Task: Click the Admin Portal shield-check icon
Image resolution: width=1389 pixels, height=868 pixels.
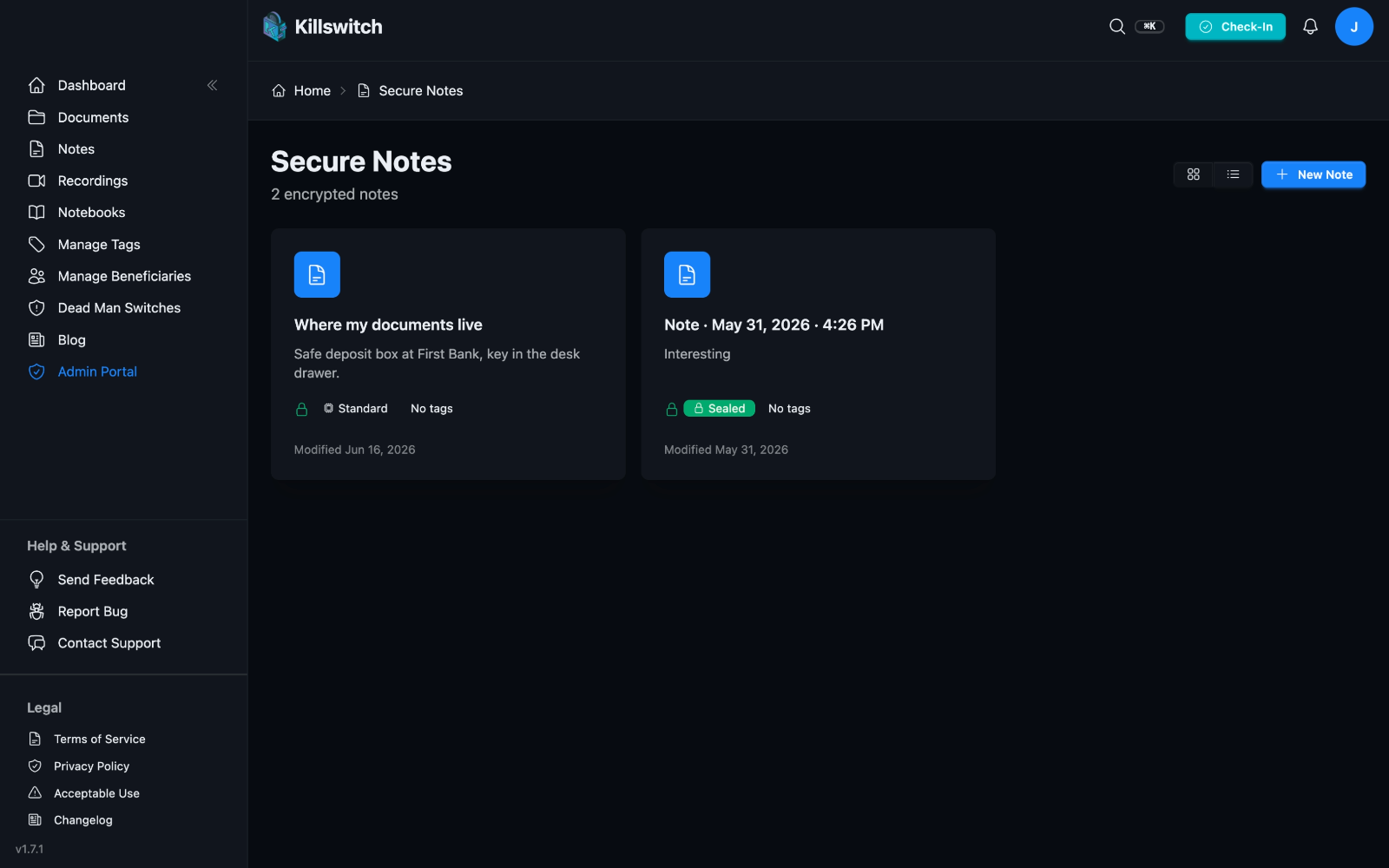Action: coord(36,372)
